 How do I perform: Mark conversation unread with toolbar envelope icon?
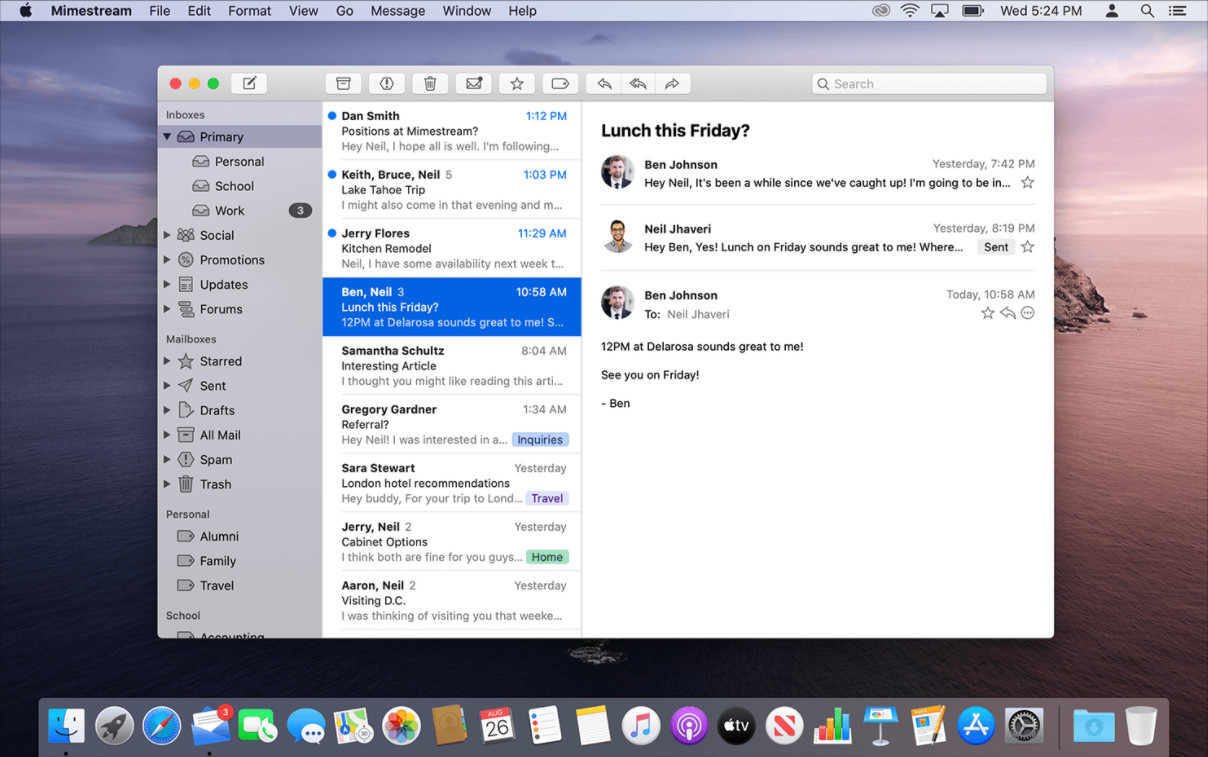point(473,84)
